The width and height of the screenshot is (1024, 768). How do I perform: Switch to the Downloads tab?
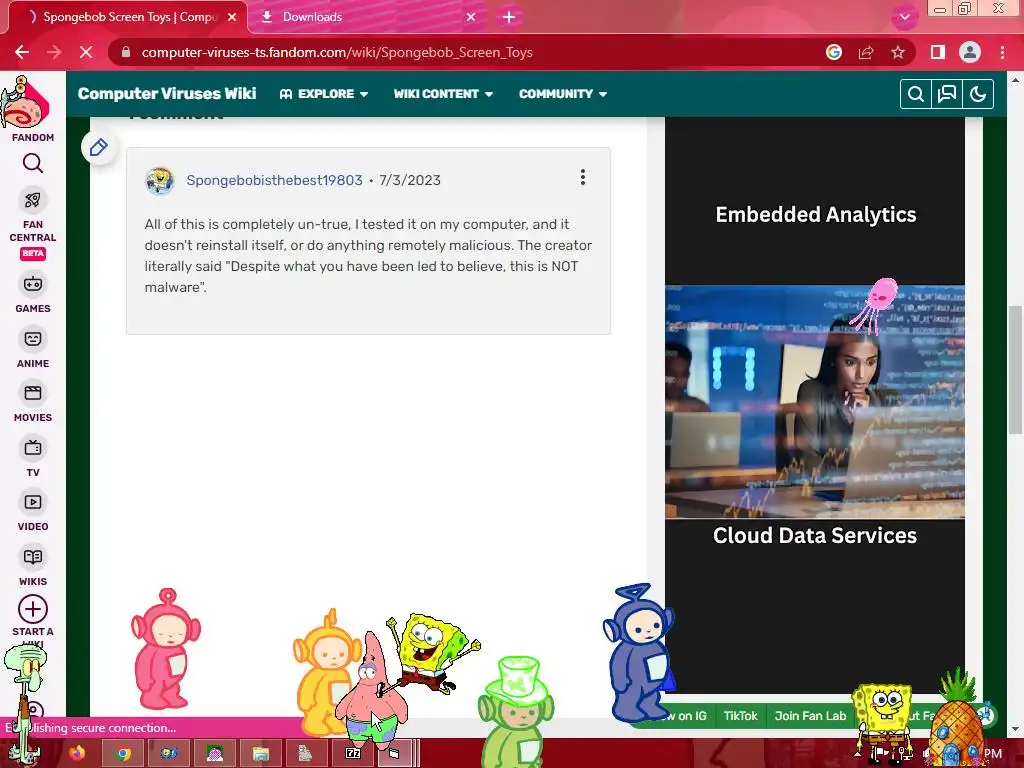coord(359,17)
